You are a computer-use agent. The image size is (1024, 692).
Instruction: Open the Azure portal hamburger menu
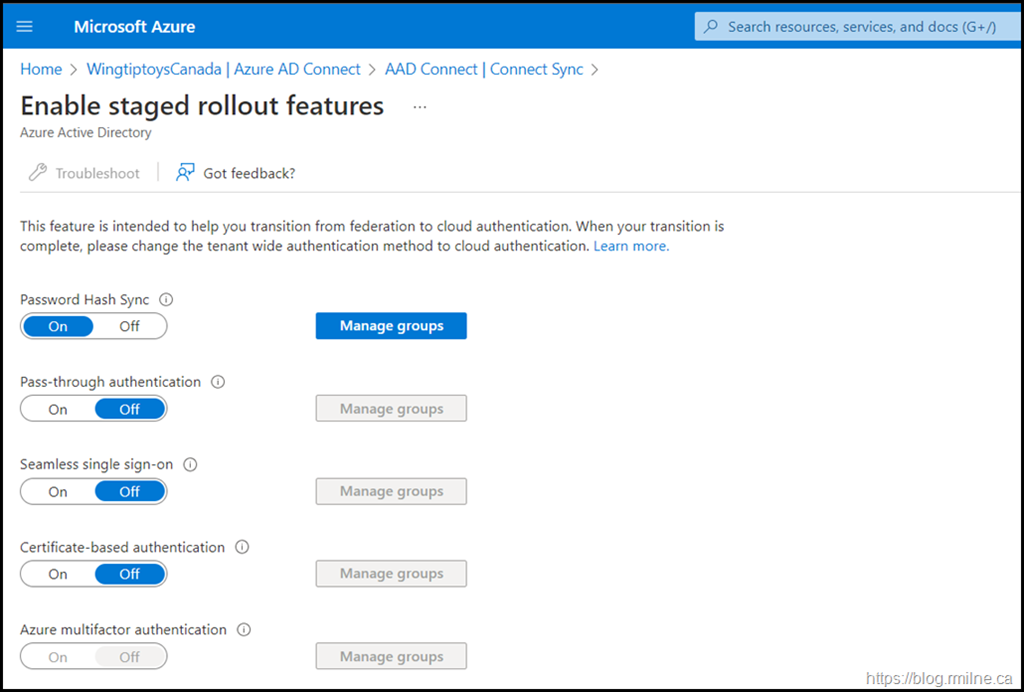[x=25, y=26]
